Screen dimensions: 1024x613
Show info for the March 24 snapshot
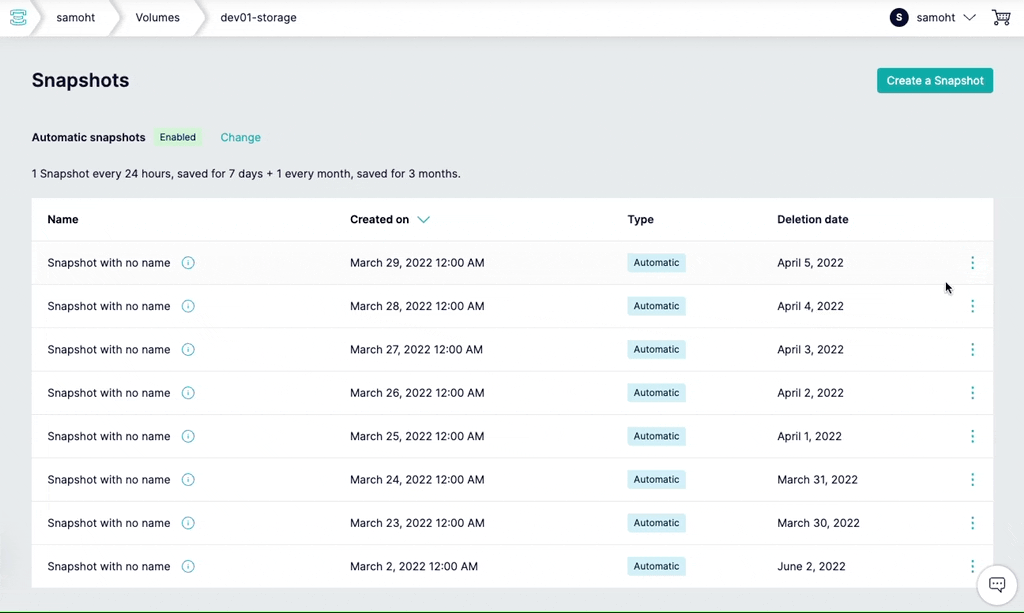[x=188, y=480]
